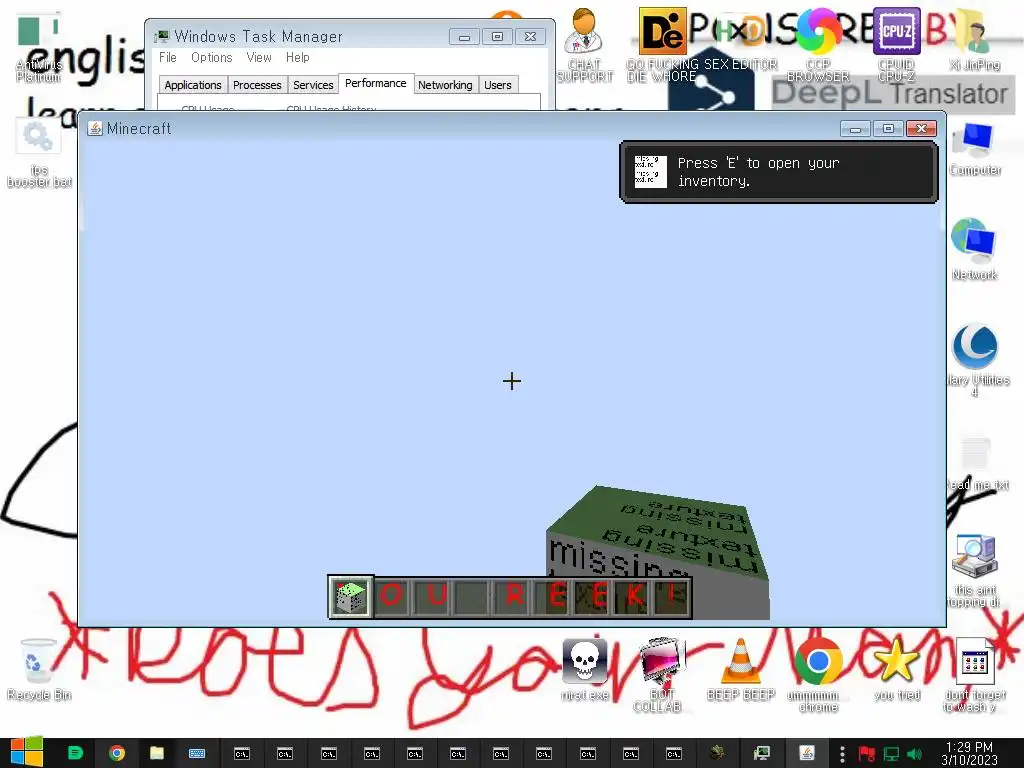Screen dimensions: 1024x768
Task: Minimize the Minecraft window
Action: click(x=855, y=129)
